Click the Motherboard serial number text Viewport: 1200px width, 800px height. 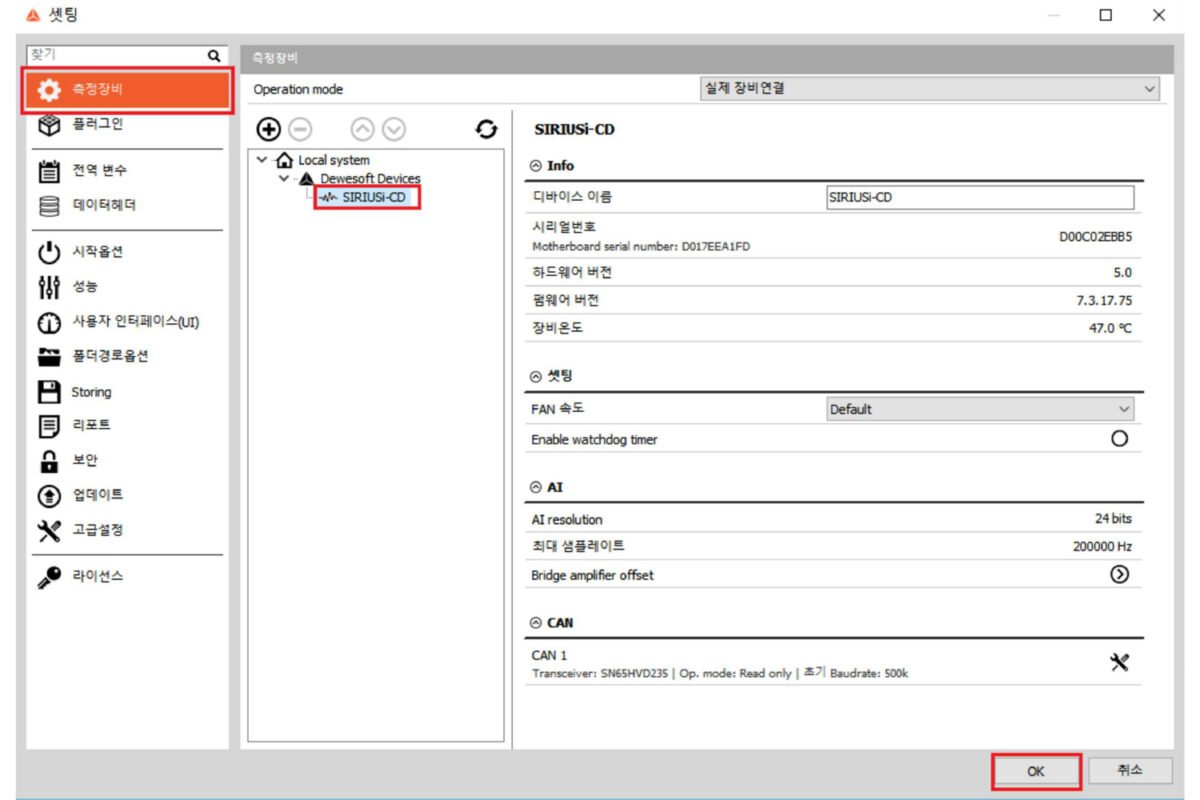pos(641,246)
